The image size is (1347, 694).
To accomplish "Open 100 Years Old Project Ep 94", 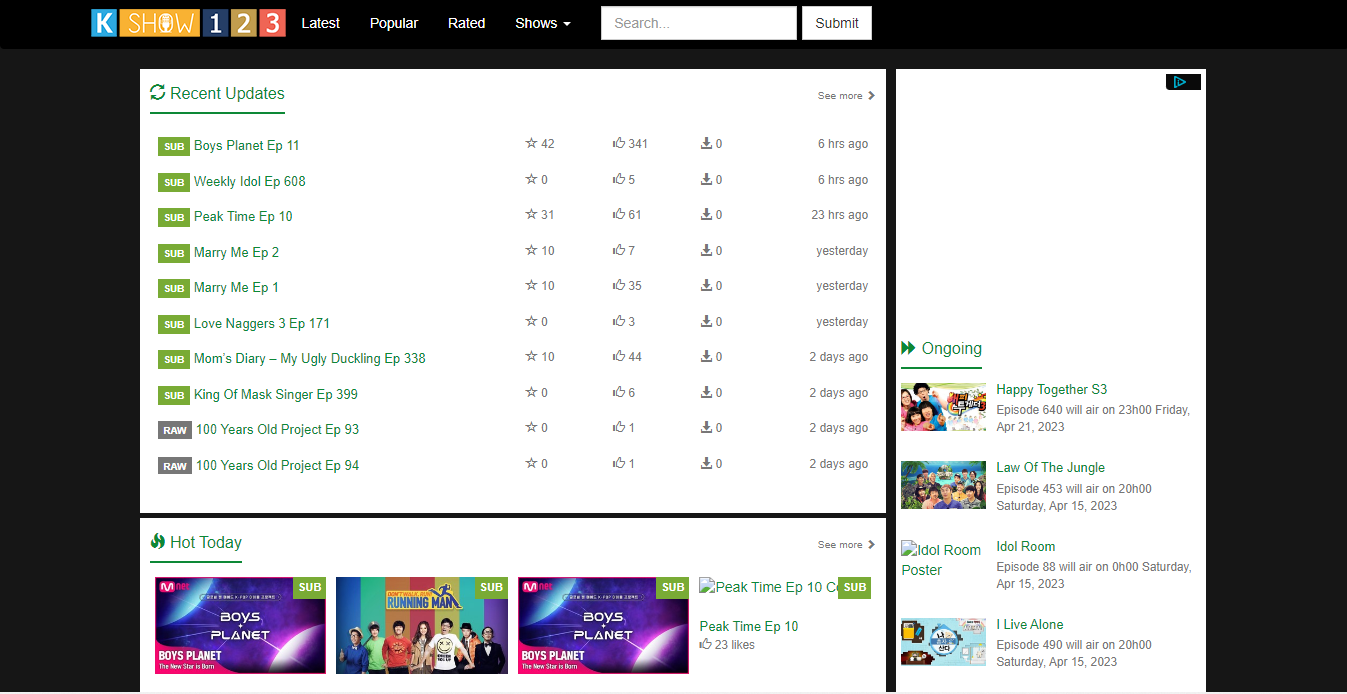I will (x=277, y=465).
